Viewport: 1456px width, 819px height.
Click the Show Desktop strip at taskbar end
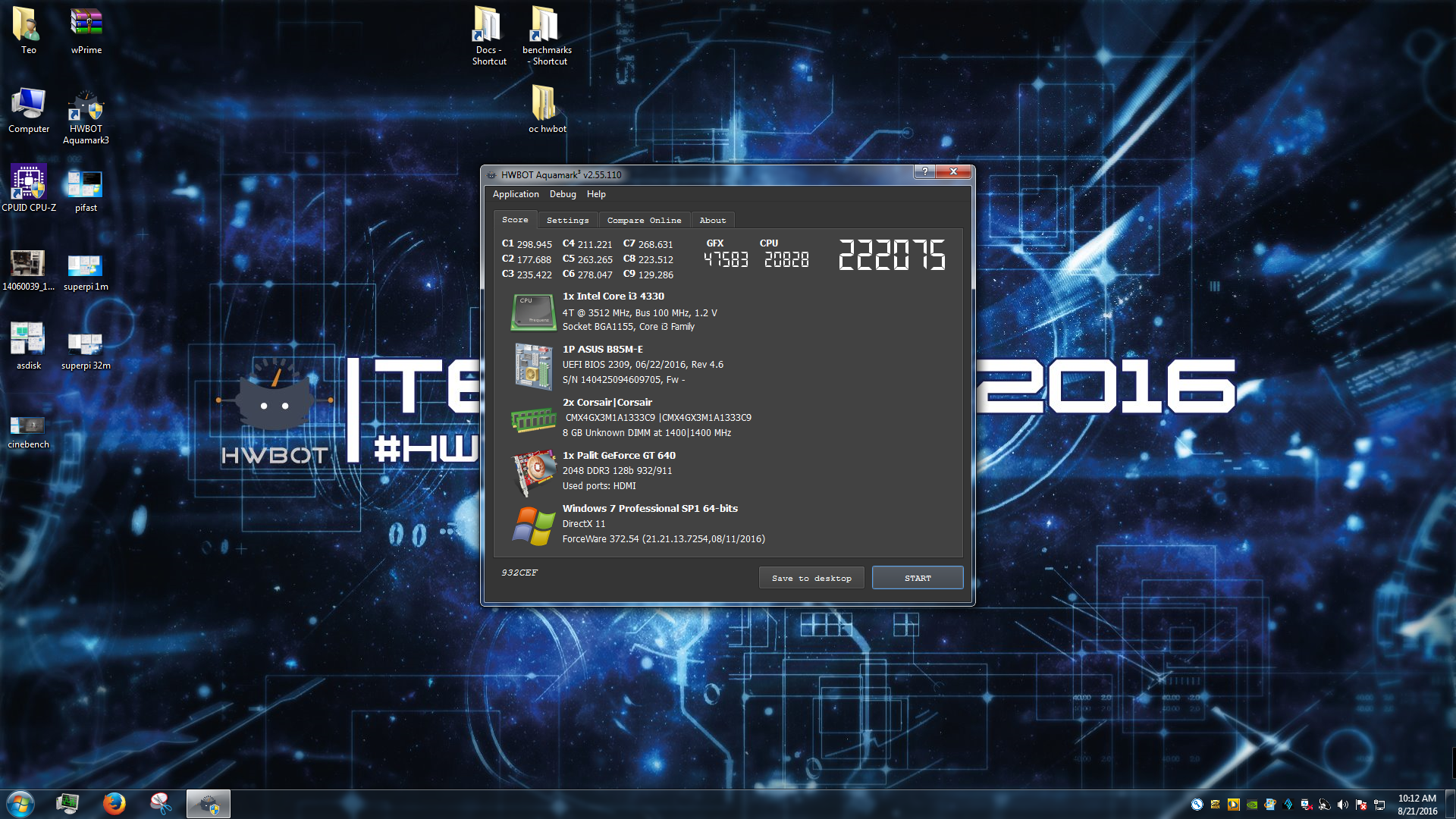coord(1451,804)
